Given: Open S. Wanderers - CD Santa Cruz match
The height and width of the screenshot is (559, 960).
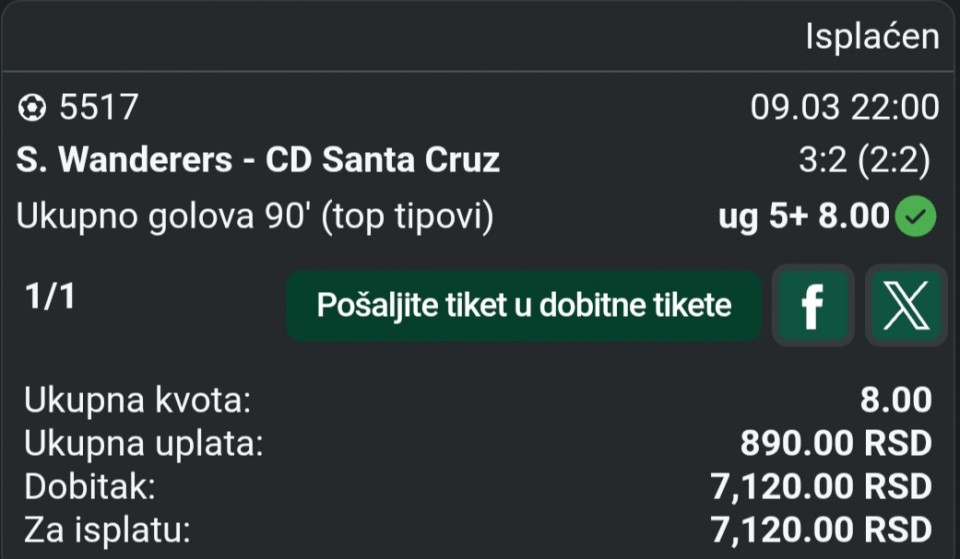Looking at the screenshot, I should (x=258, y=160).
